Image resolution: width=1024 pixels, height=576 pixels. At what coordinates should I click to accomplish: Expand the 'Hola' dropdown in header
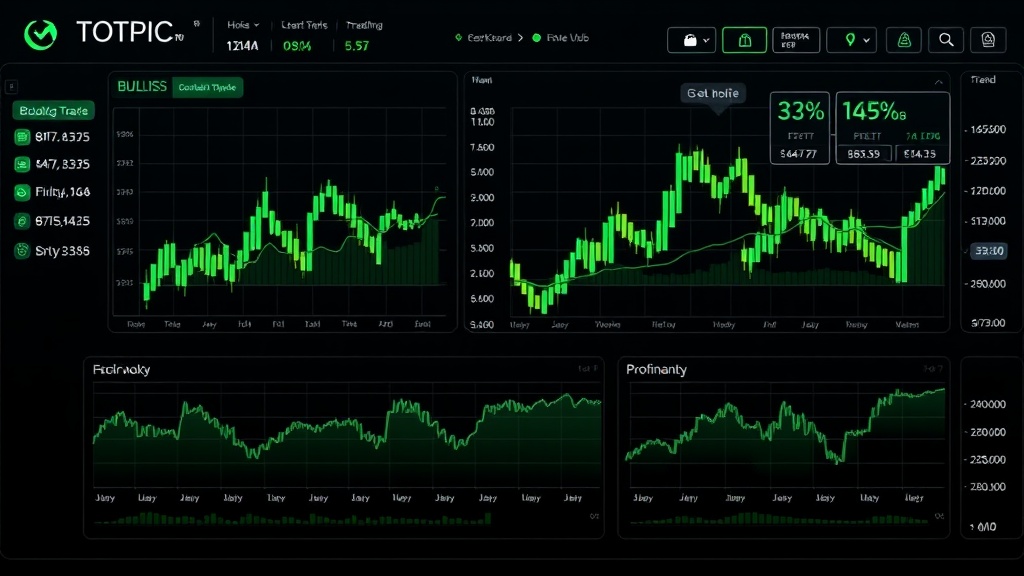click(x=243, y=25)
